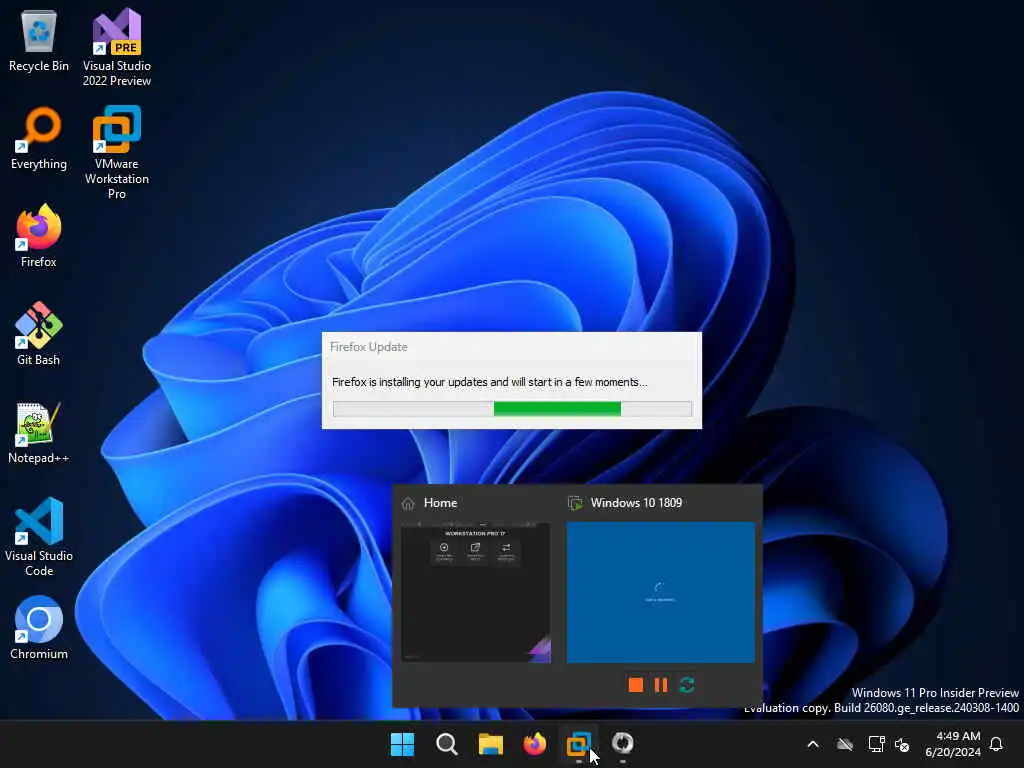
Task: Launch VMware Workstation Pro desktop shortcut
Action: 117,152
